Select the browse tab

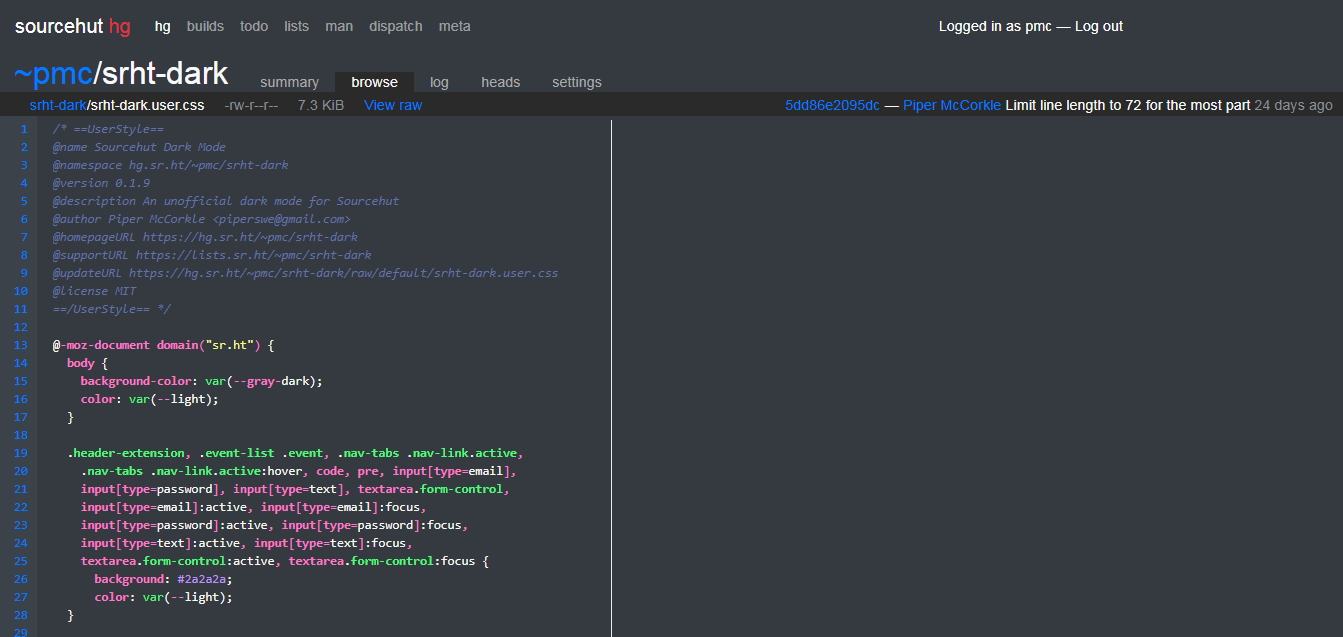pos(374,82)
